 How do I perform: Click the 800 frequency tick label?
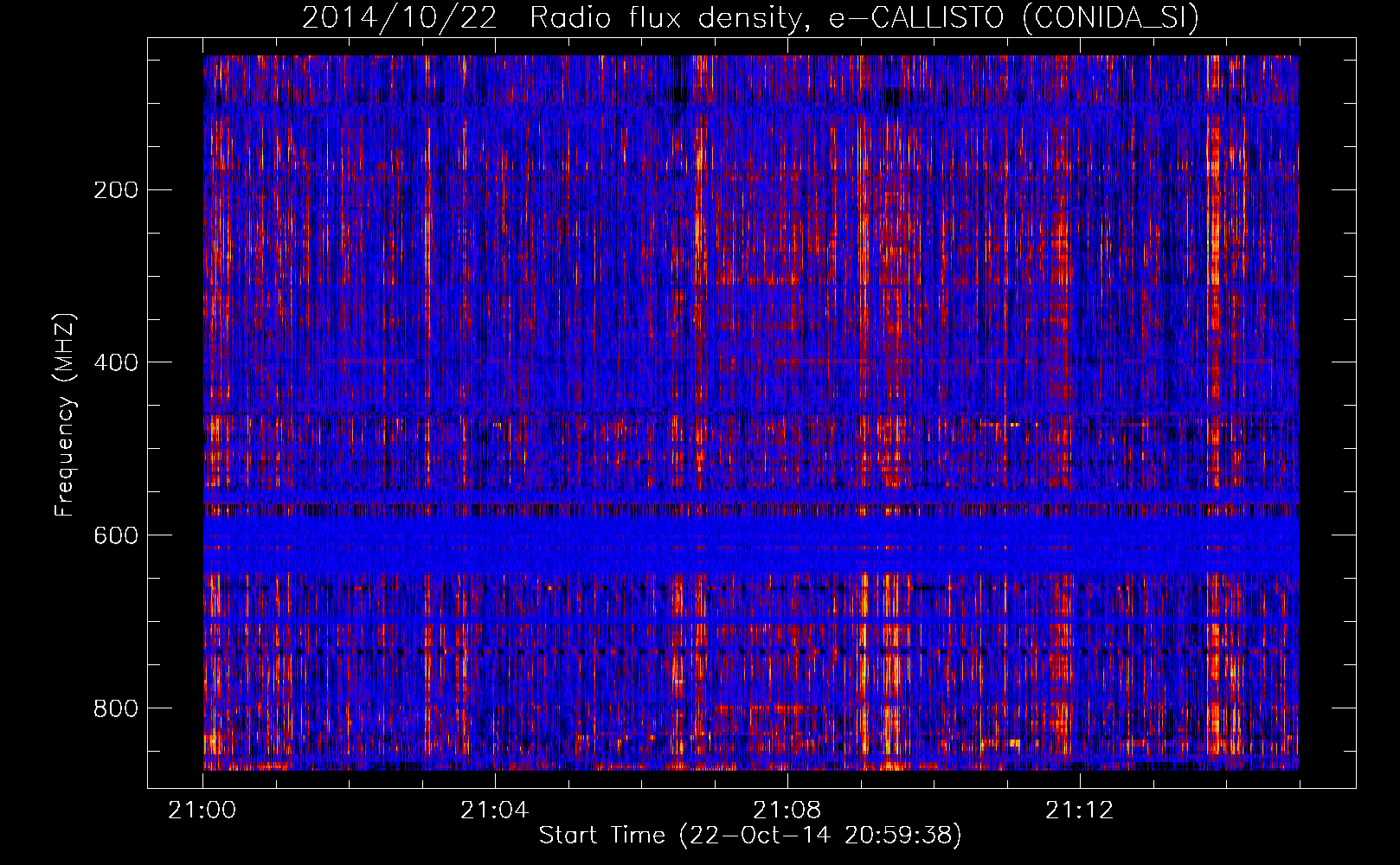pyautogui.click(x=116, y=708)
